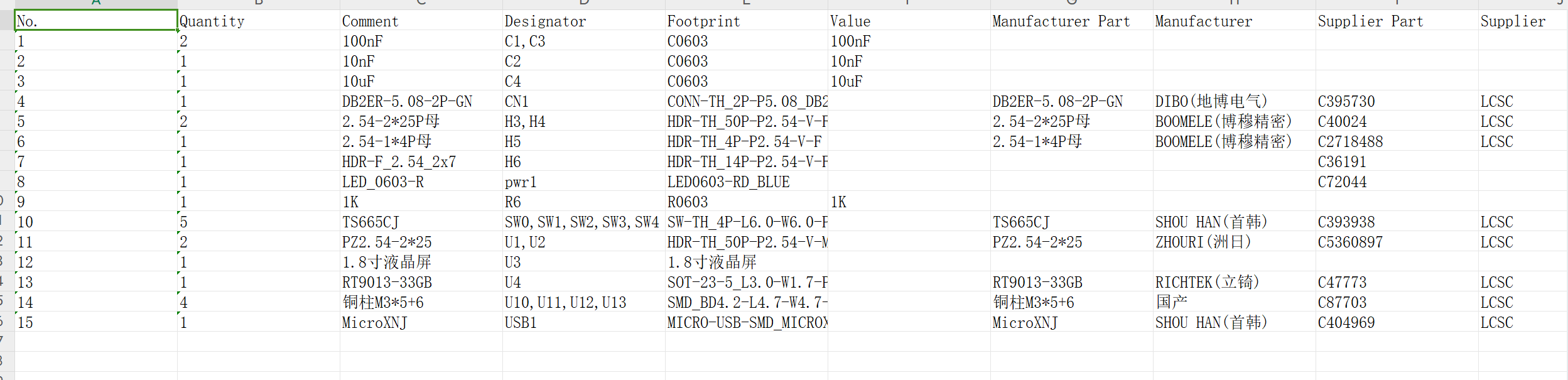The height and width of the screenshot is (380, 1568).
Task: Select the comment cell 'HDR-F_2.54_2x7'
Action: [399, 162]
